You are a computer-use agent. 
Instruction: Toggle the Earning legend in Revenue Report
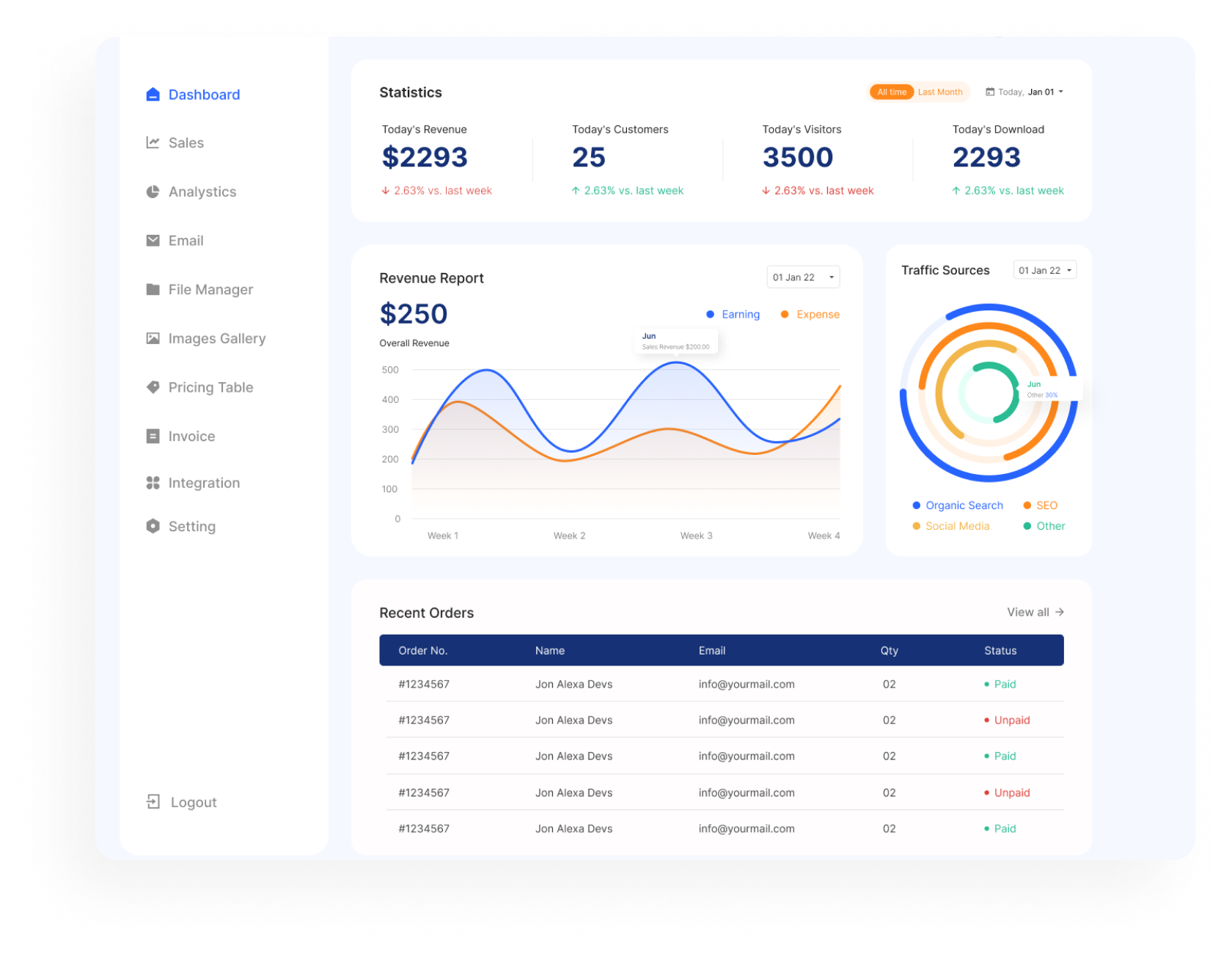(733, 314)
